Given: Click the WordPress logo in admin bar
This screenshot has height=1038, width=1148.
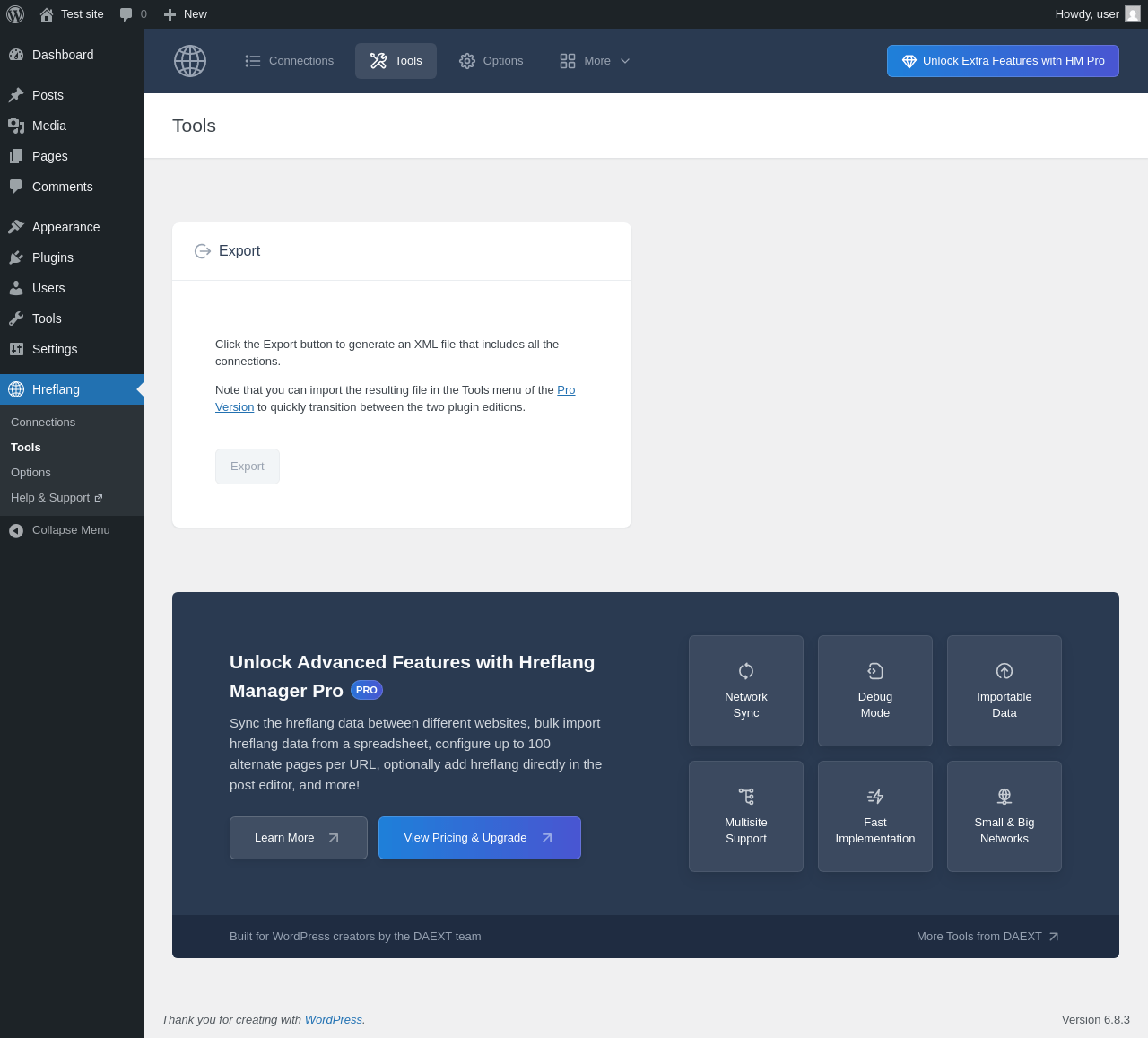Looking at the screenshot, I should point(15,14).
